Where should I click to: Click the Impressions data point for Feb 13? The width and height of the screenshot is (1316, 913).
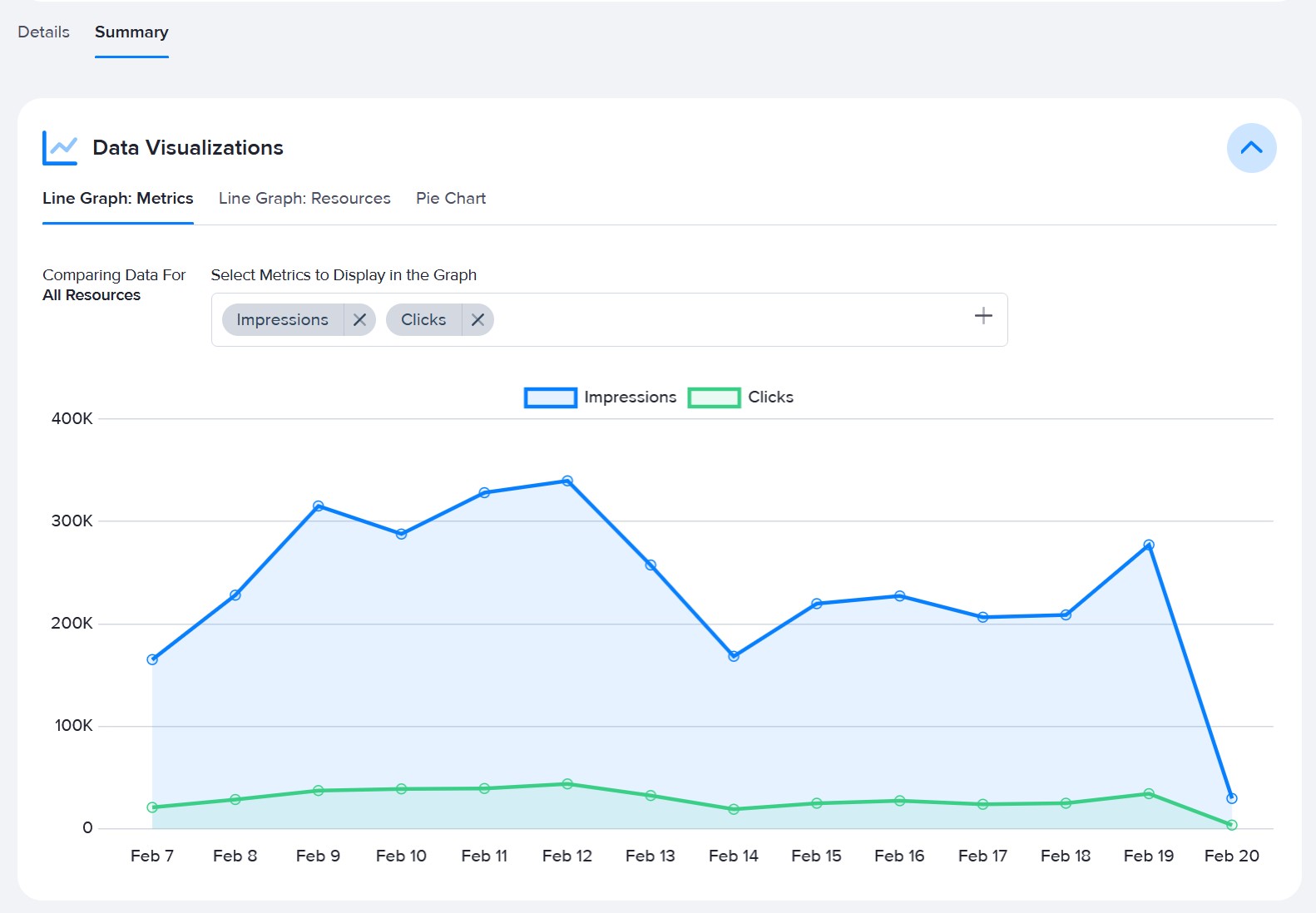pyautogui.click(x=651, y=565)
